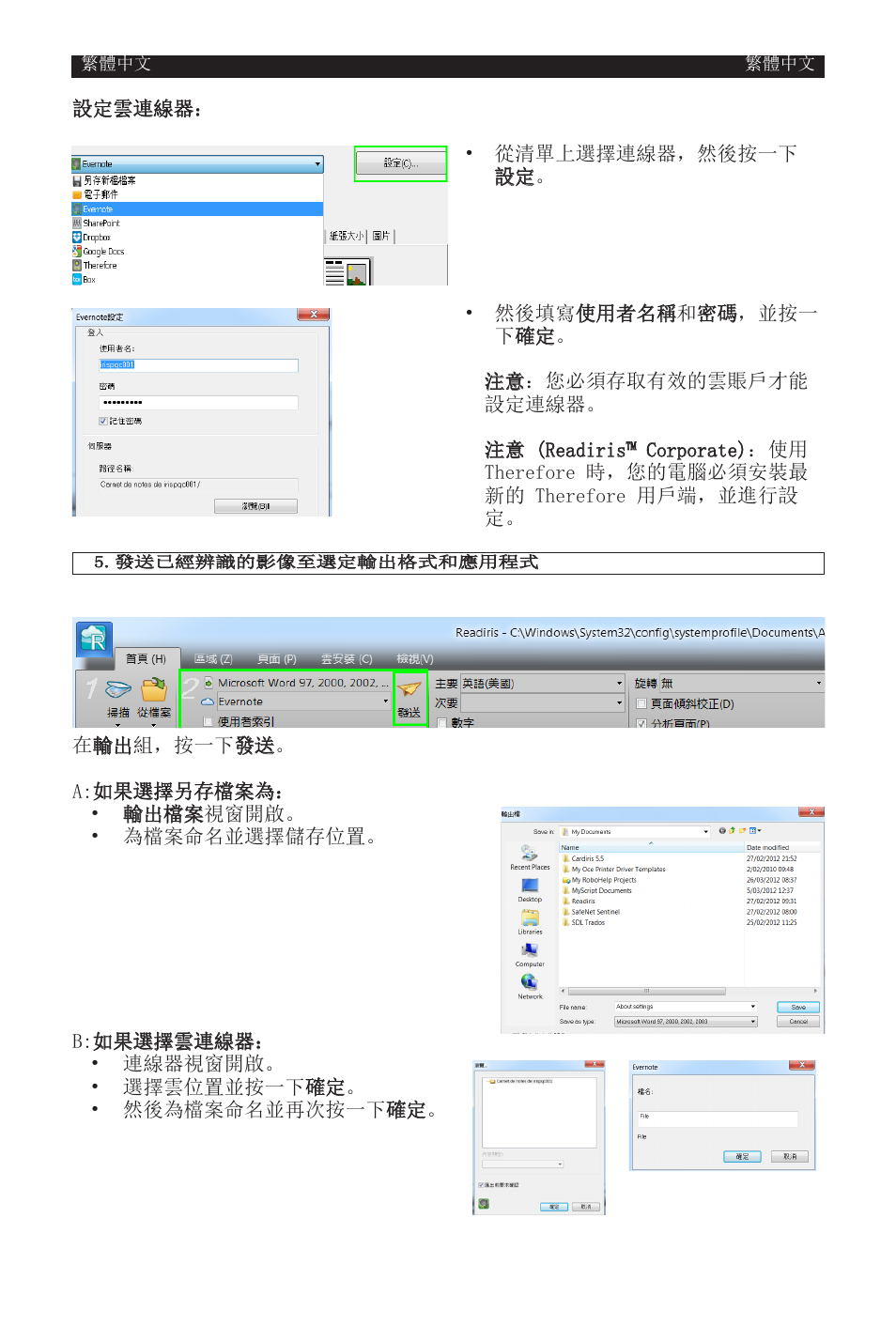Pick the highlighted Evernote list entry
Screen dimensions: 896x1326
[x=197, y=208]
